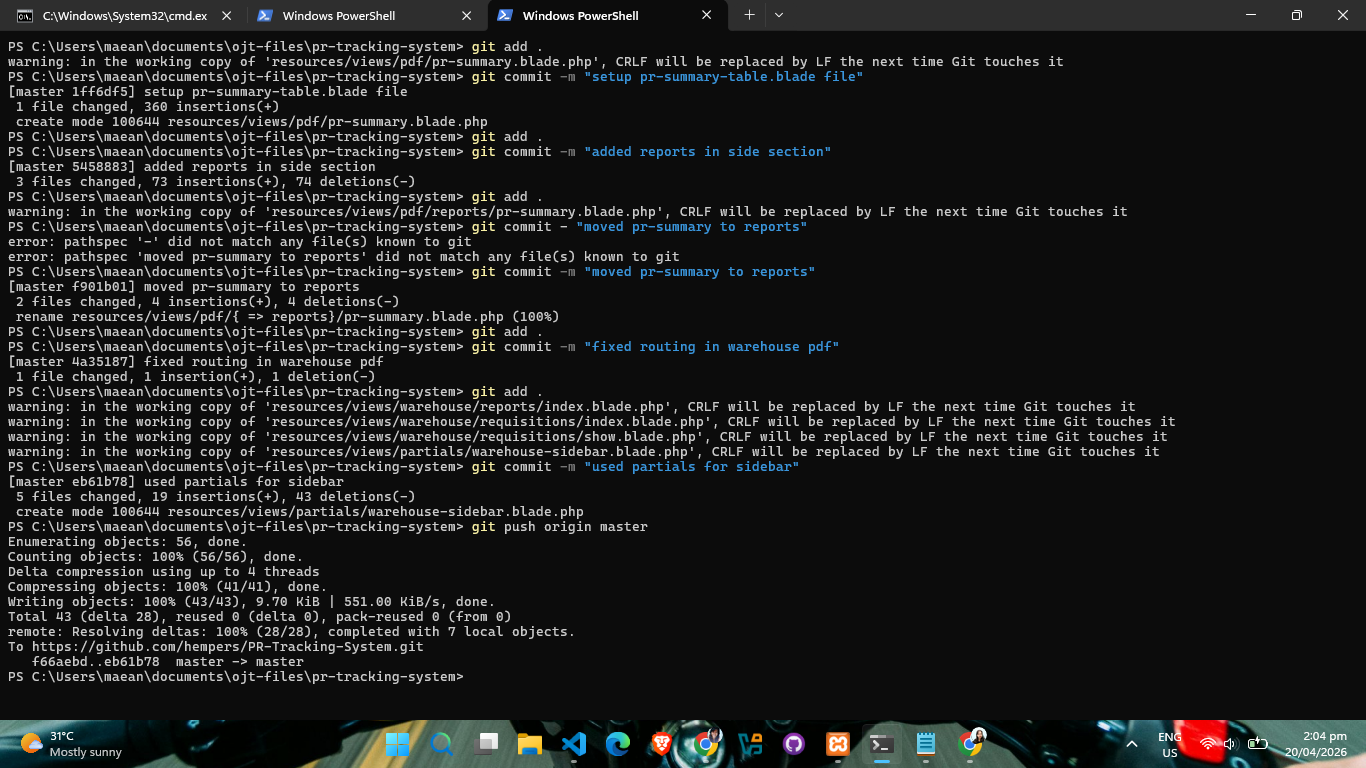The image size is (1366, 768).
Task: Expand the new tab profile dropdown chevron
Action: (x=779, y=15)
